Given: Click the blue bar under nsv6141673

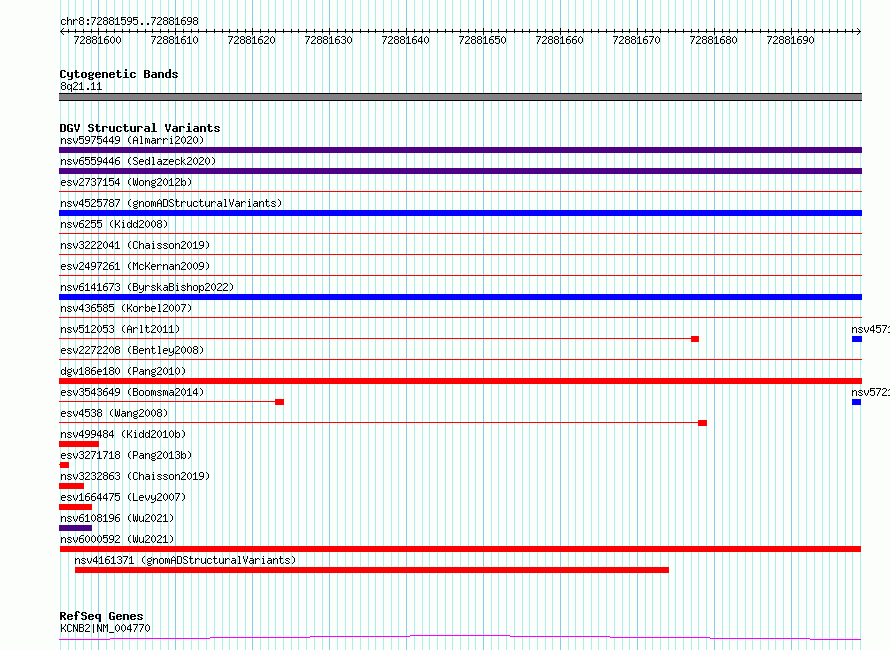Looking at the screenshot, I should [460, 297].
